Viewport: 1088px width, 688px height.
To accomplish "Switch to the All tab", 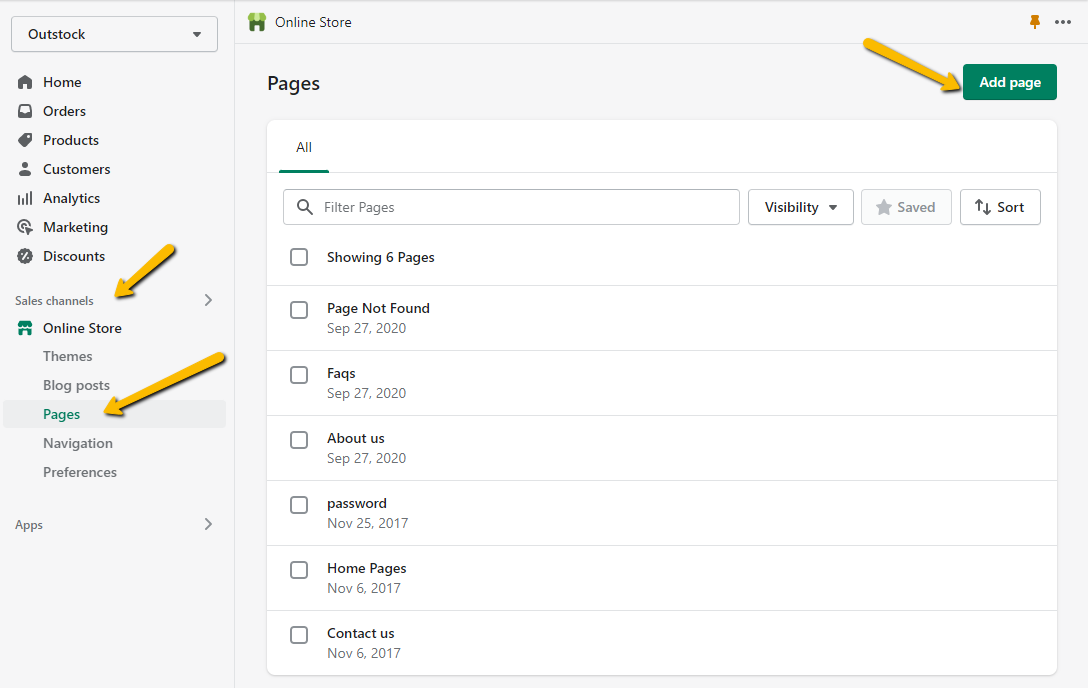I will [x=304, y=147].
